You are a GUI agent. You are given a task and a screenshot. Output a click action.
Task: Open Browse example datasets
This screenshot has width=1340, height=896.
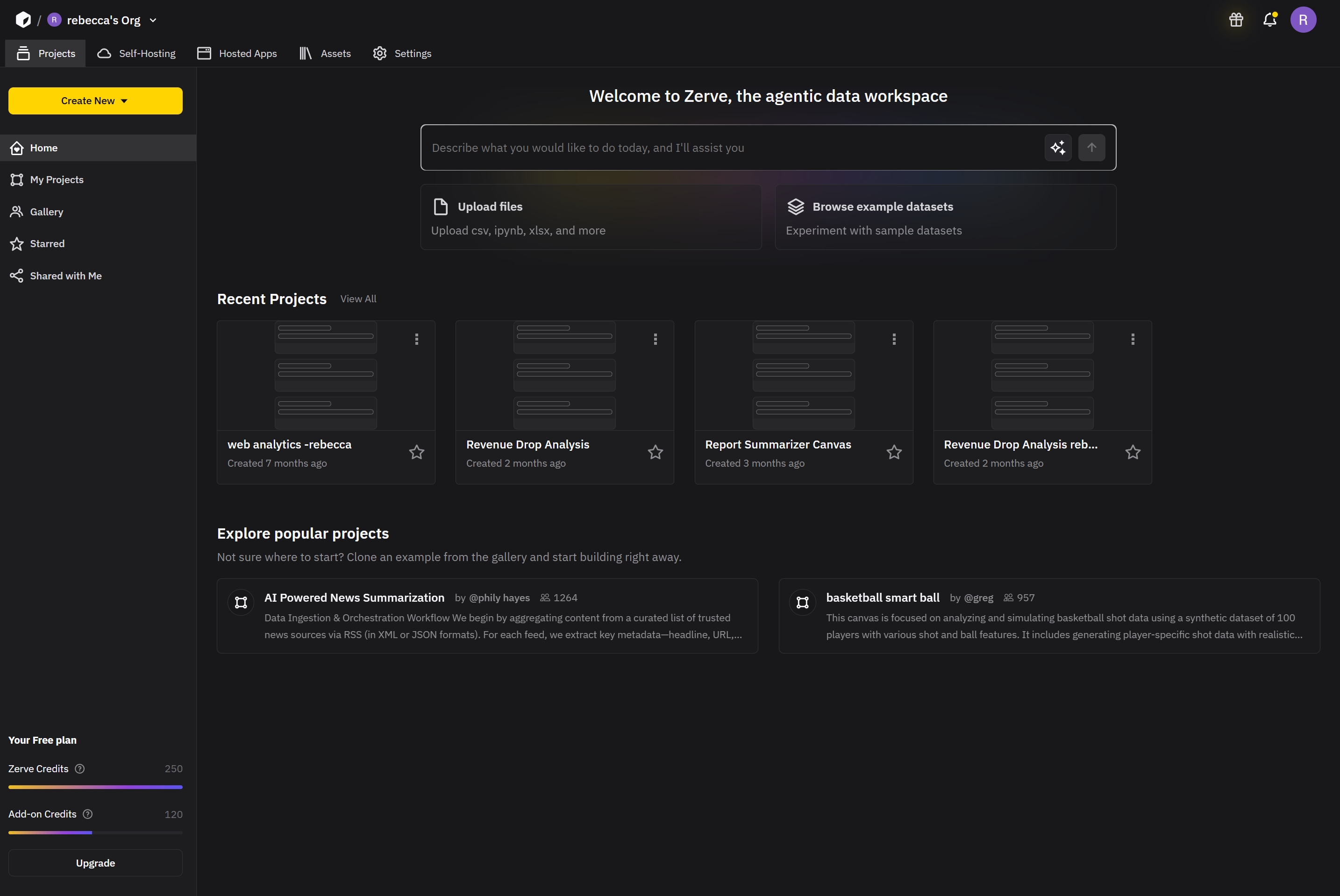(x=945, y=217)
